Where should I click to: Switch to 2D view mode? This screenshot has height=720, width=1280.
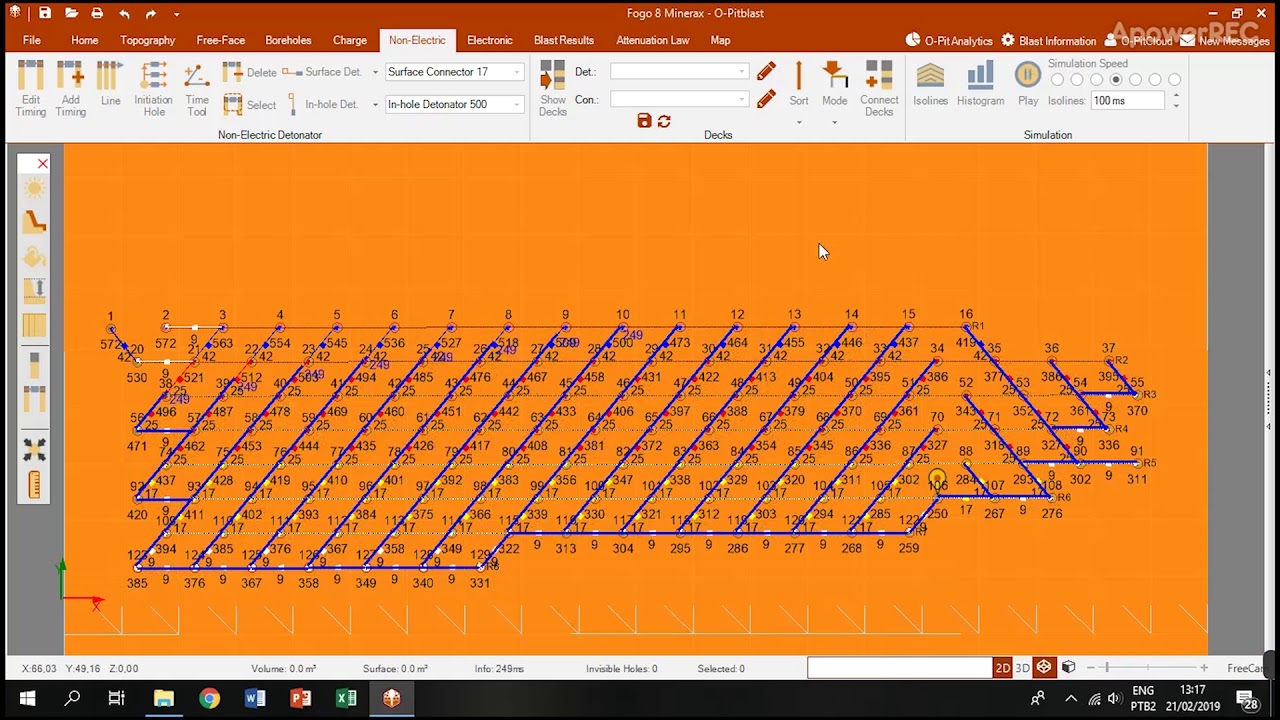tap(1002, 668)
